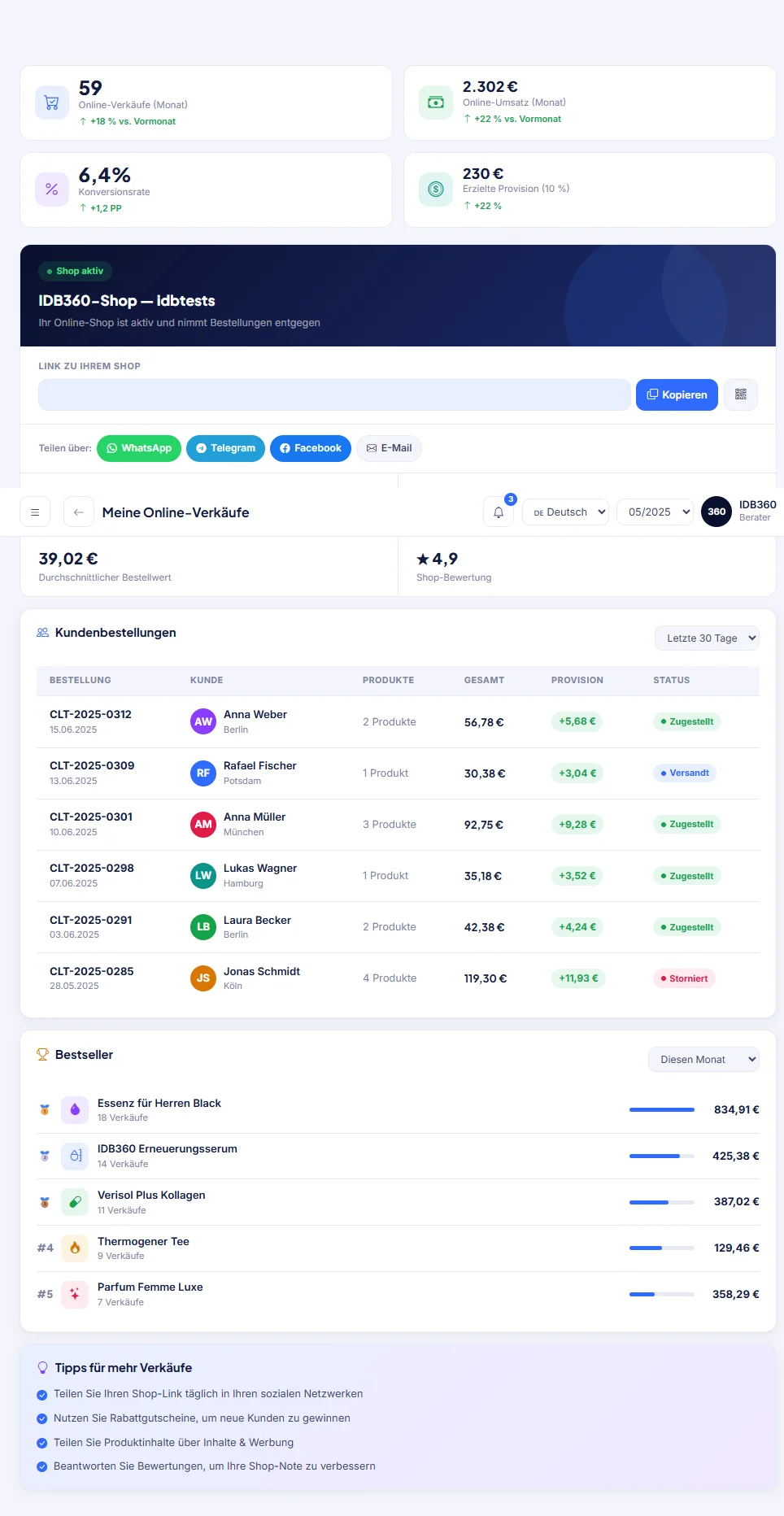Click the lightbulb icon beside Tipps für mehr Verkäufe
The width and height of the screenshot is (784, 1516).
pyautogui.click(x=43, y=1368)
